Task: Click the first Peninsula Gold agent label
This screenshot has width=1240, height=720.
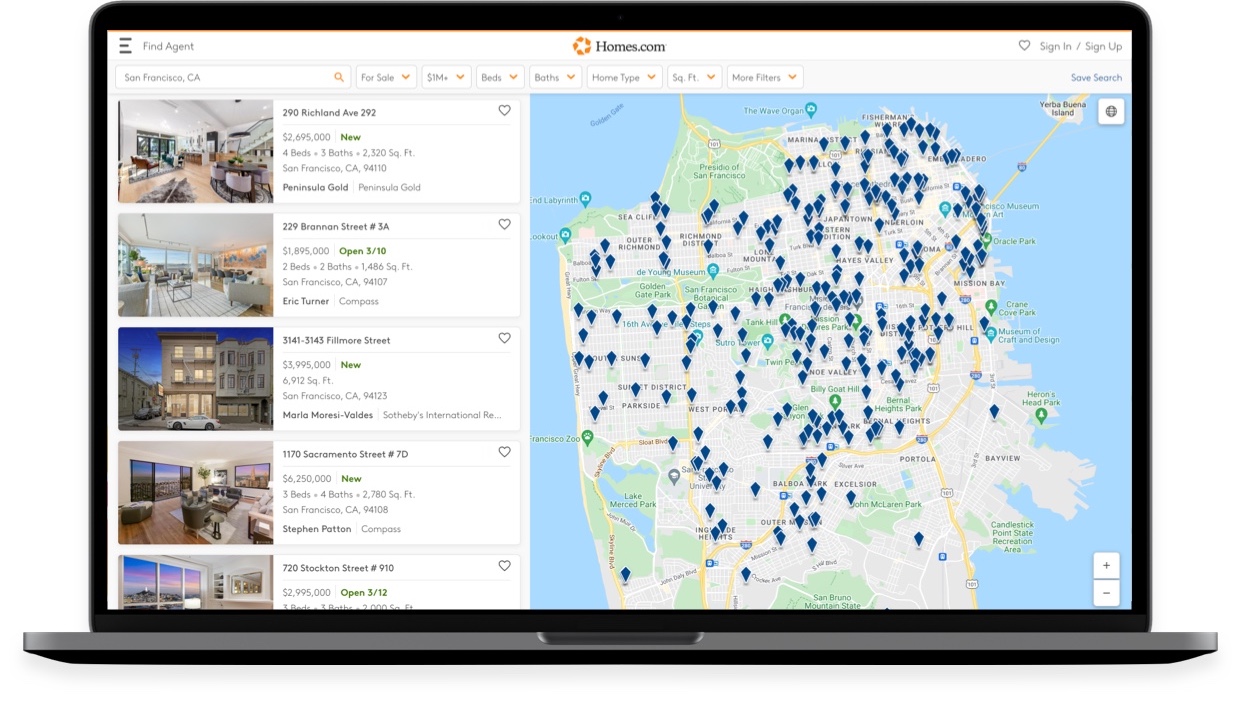Action: pos(315,187)
